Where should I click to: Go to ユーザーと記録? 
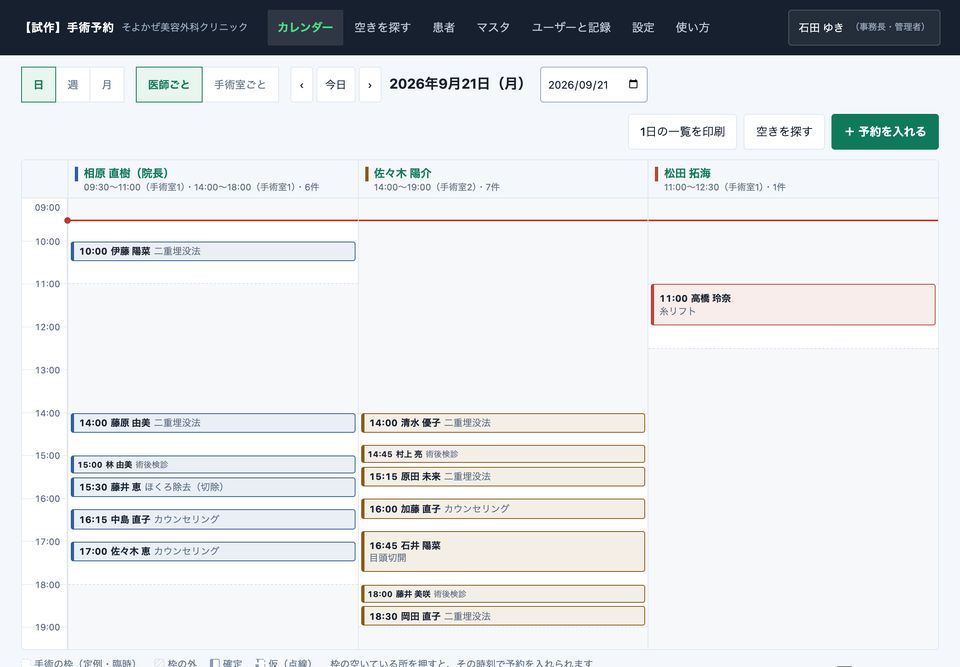click(x=571, y=28)
